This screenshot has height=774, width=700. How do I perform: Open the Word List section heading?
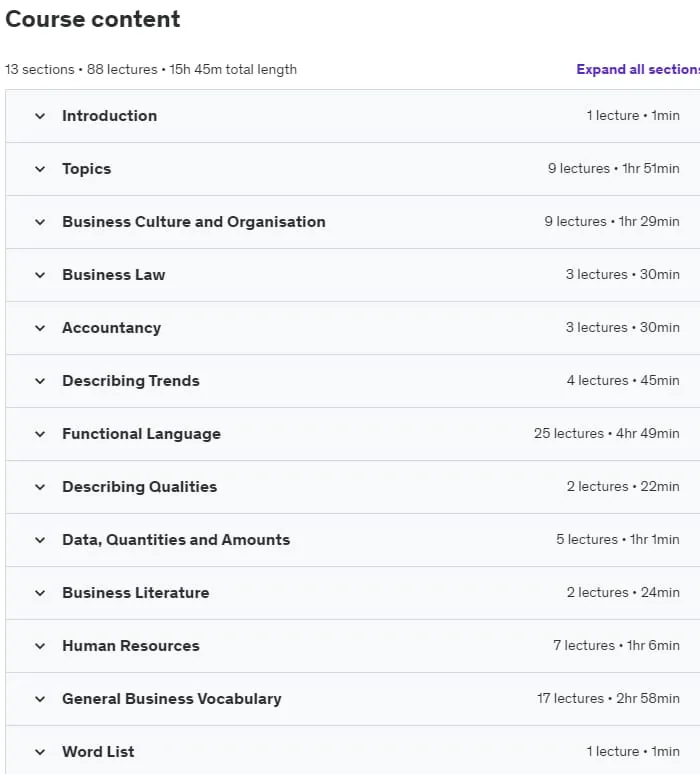click(98, 751)
